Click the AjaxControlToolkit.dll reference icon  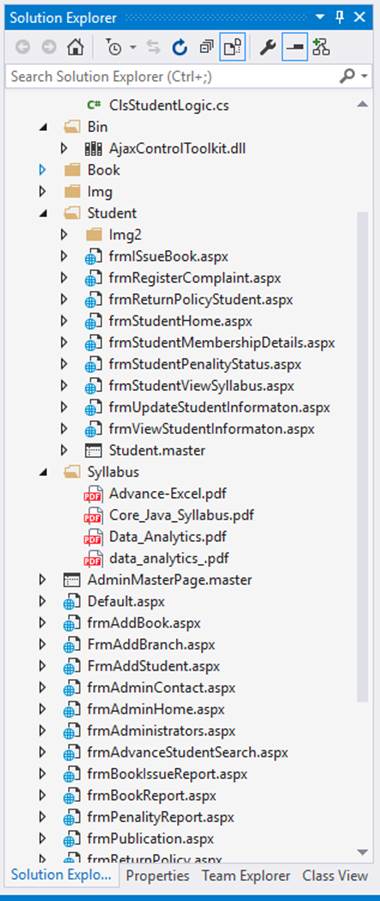(93, 148)
